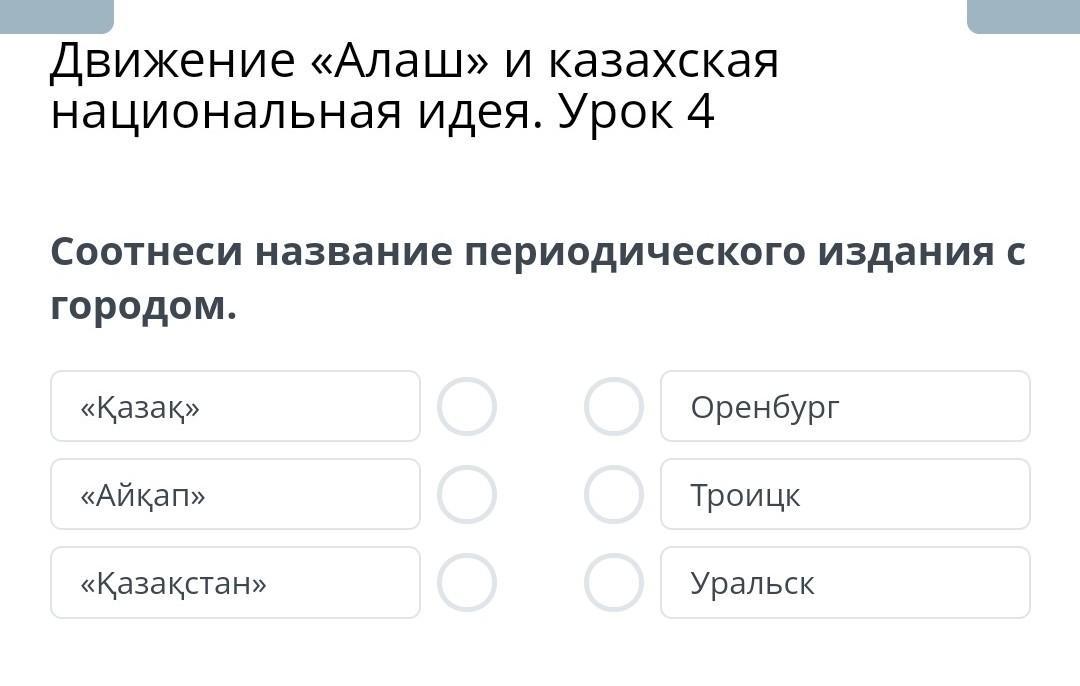The image size is (1080, 686).
Task: Click the connector circle left of Троицк
Action: (x=613, y=495)
